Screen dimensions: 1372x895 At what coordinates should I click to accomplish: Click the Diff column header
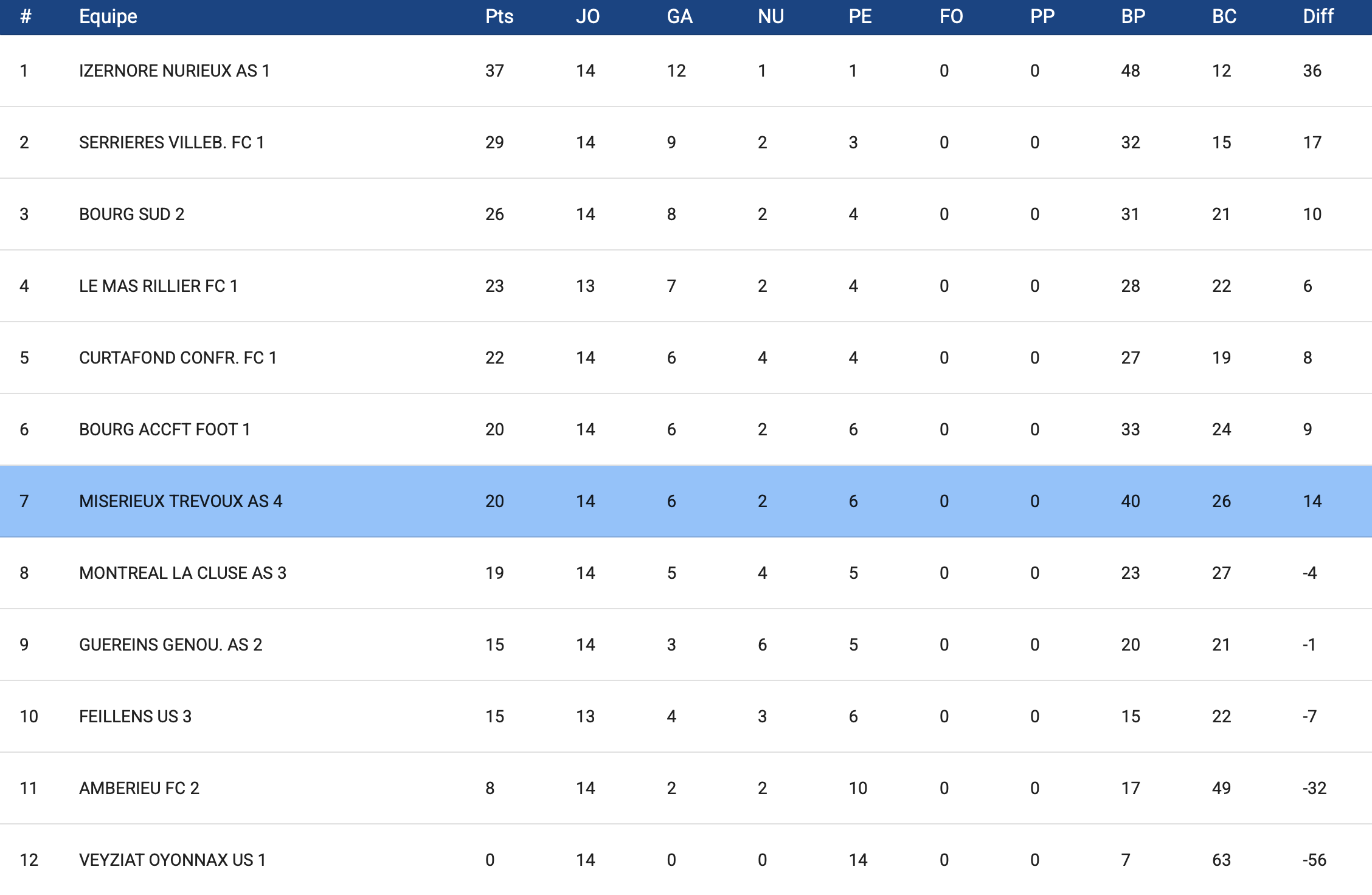[x=1318, y=16]
